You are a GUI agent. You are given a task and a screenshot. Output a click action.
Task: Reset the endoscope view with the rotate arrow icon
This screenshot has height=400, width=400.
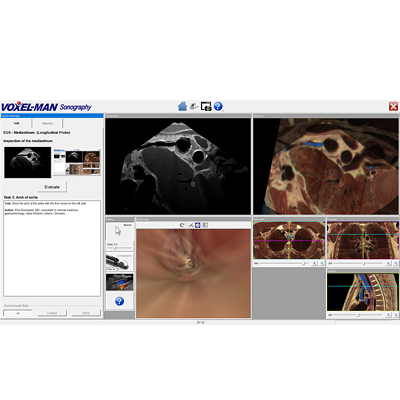click(182, 225)
